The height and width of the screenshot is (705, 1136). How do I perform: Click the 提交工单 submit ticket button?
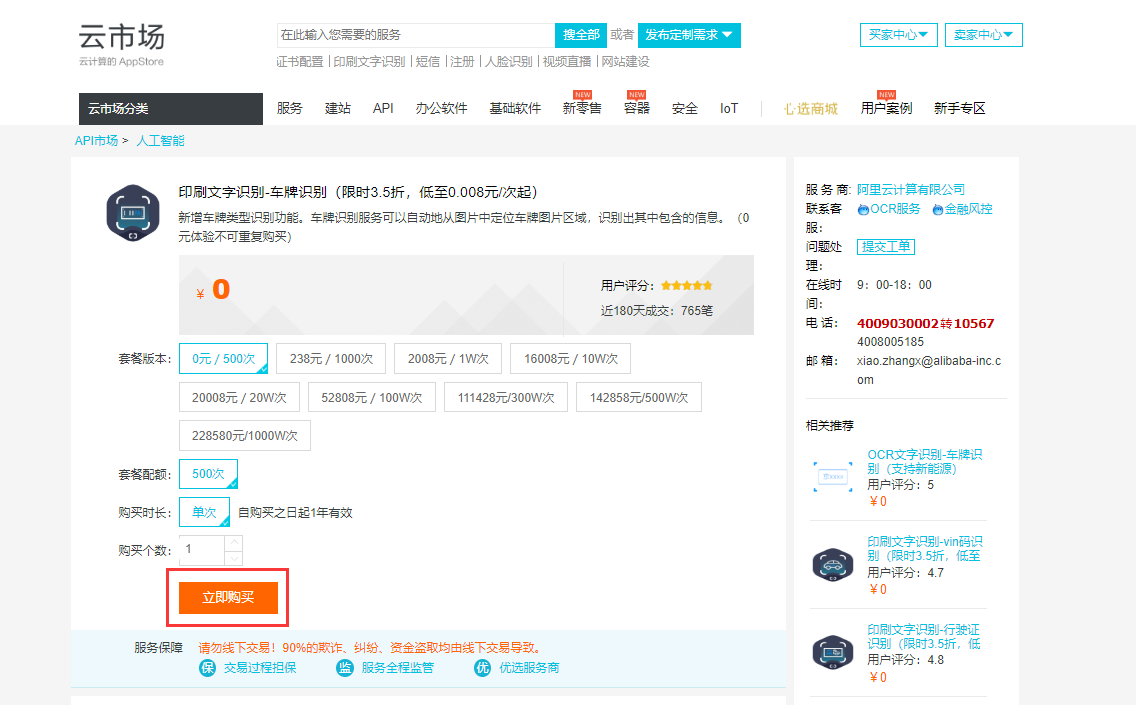pos(885,247)
